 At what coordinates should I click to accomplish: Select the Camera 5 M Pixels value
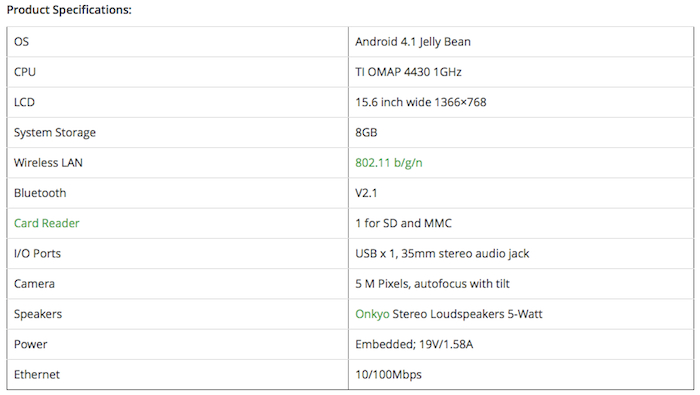433,284
